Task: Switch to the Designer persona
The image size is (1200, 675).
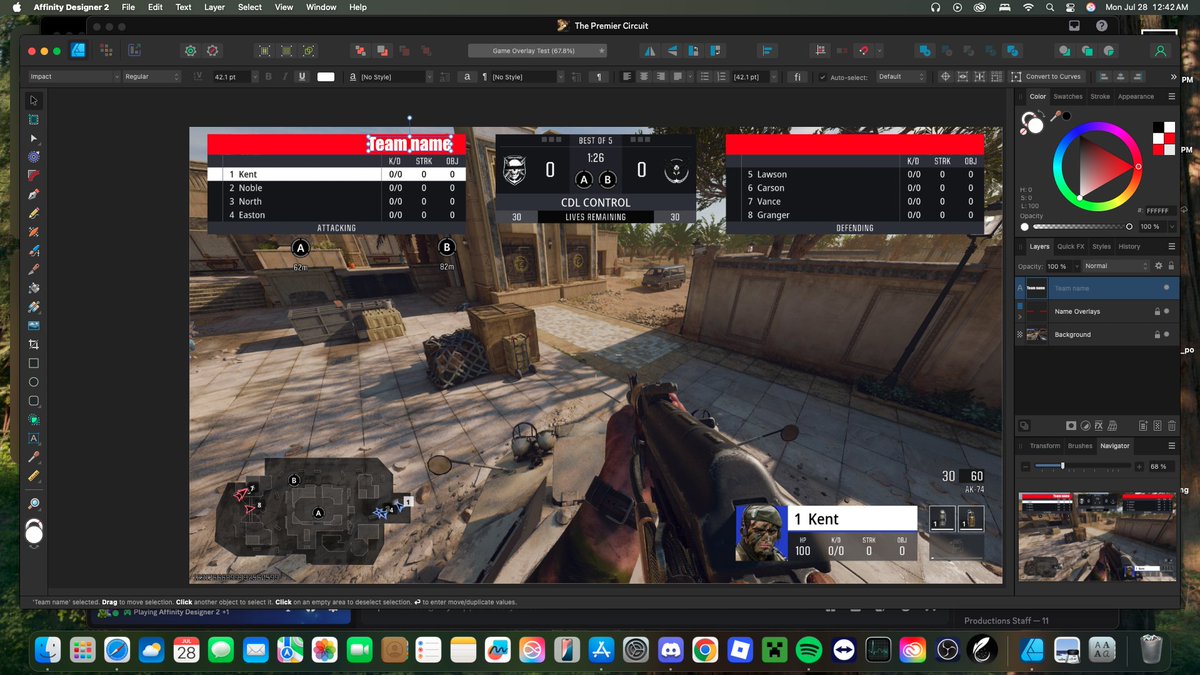Action: tap(78, 50)
